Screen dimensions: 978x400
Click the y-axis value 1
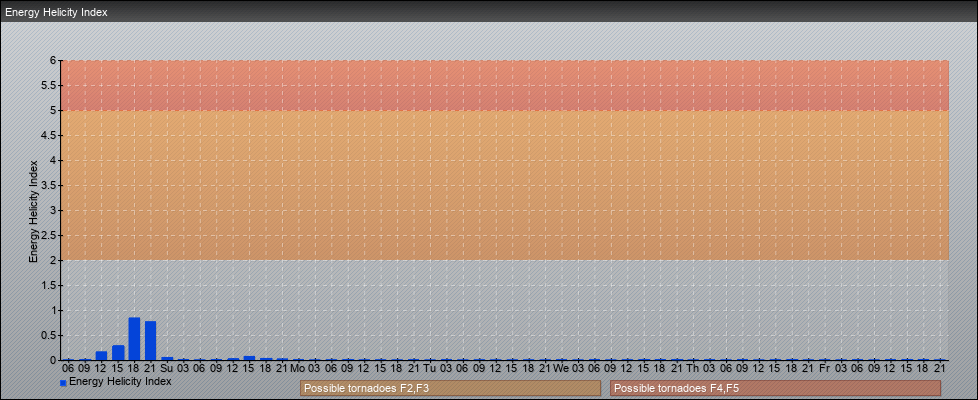[x=54, y=310]
